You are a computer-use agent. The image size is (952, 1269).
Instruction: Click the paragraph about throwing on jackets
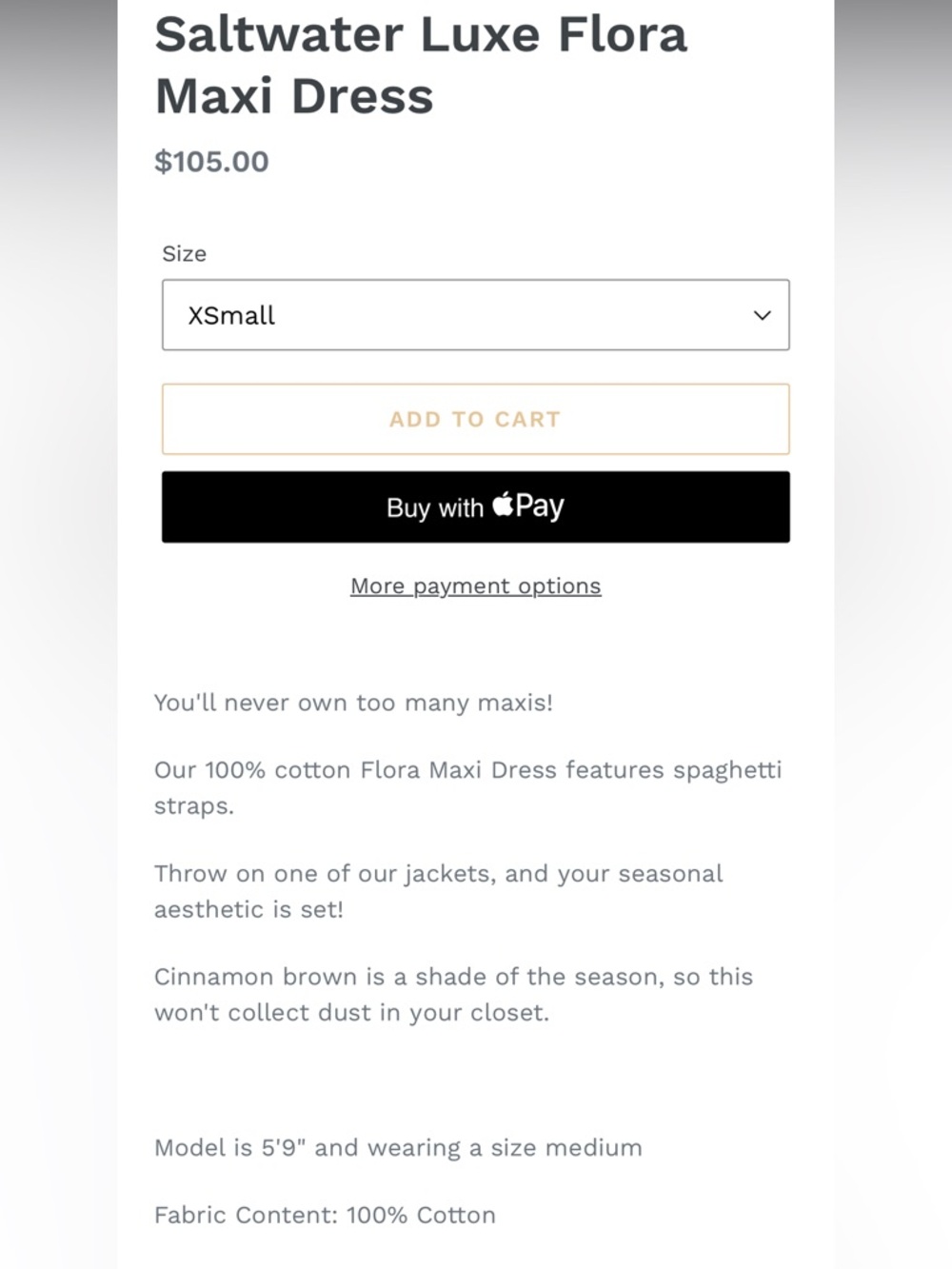click(x=438, y=891)
